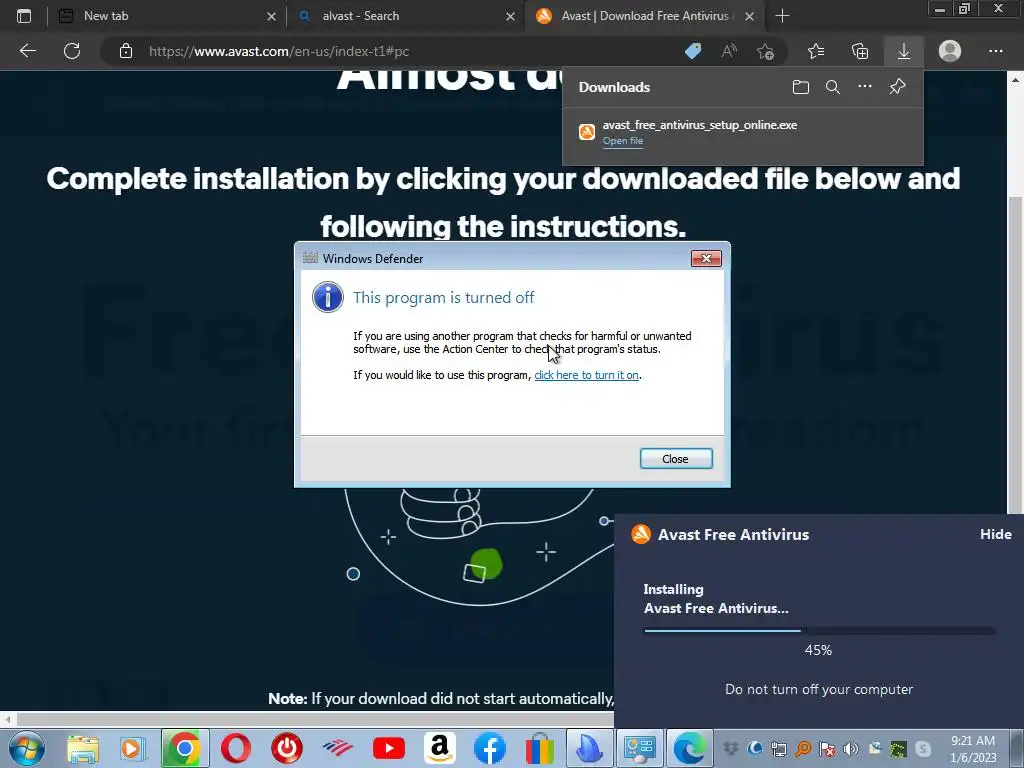1024x768 pixels.
Task: Click Open file link for avast setup
Action: (x=622, y=141)
